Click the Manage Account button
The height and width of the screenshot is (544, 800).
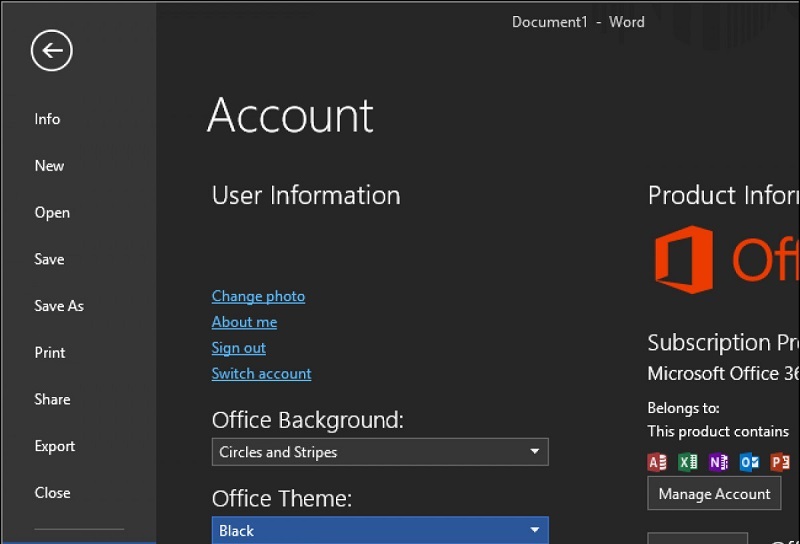(714, 493)
